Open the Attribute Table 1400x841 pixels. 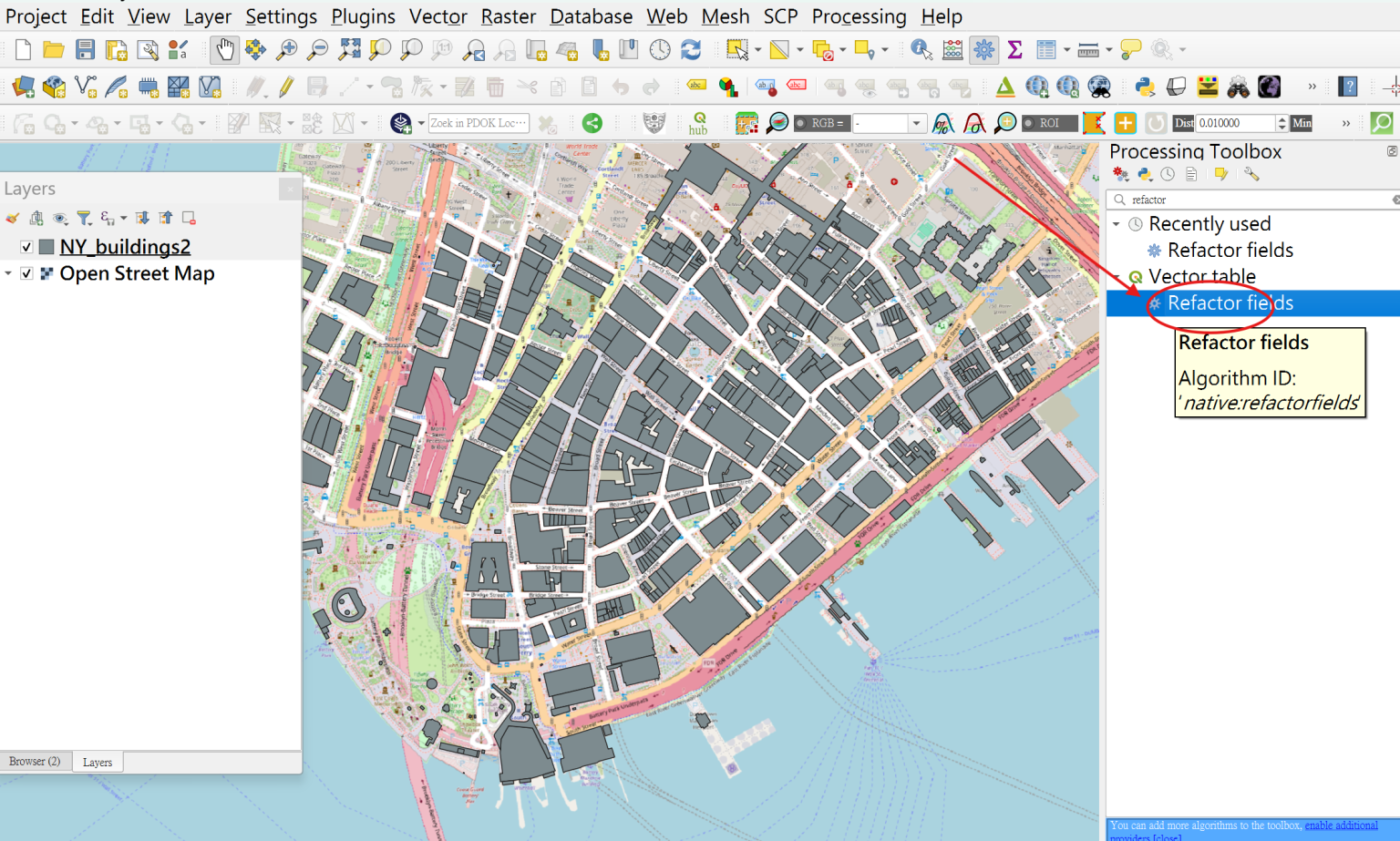tap(1045, 50)
